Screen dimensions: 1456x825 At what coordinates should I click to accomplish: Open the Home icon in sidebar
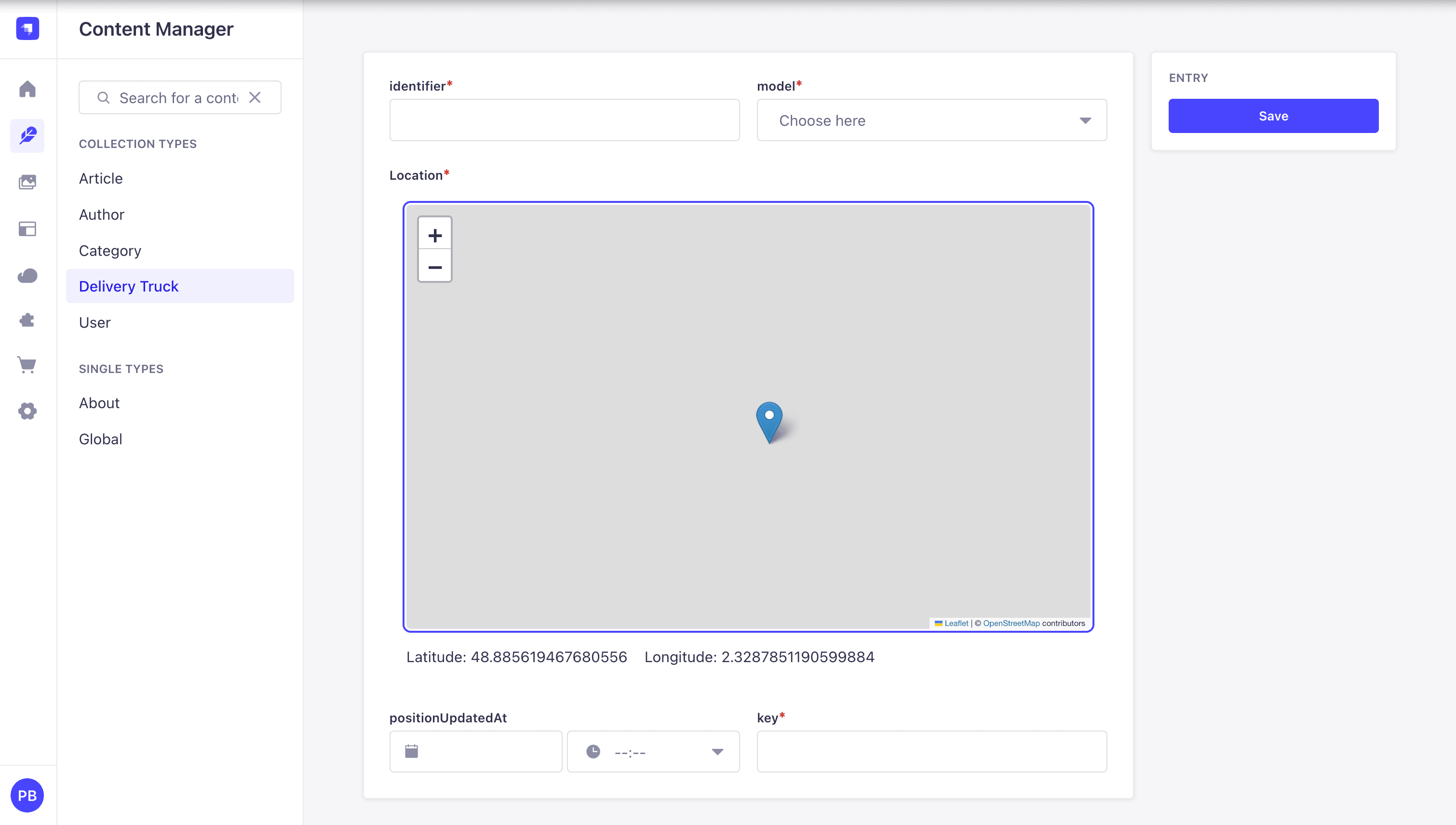click(27, 89)
